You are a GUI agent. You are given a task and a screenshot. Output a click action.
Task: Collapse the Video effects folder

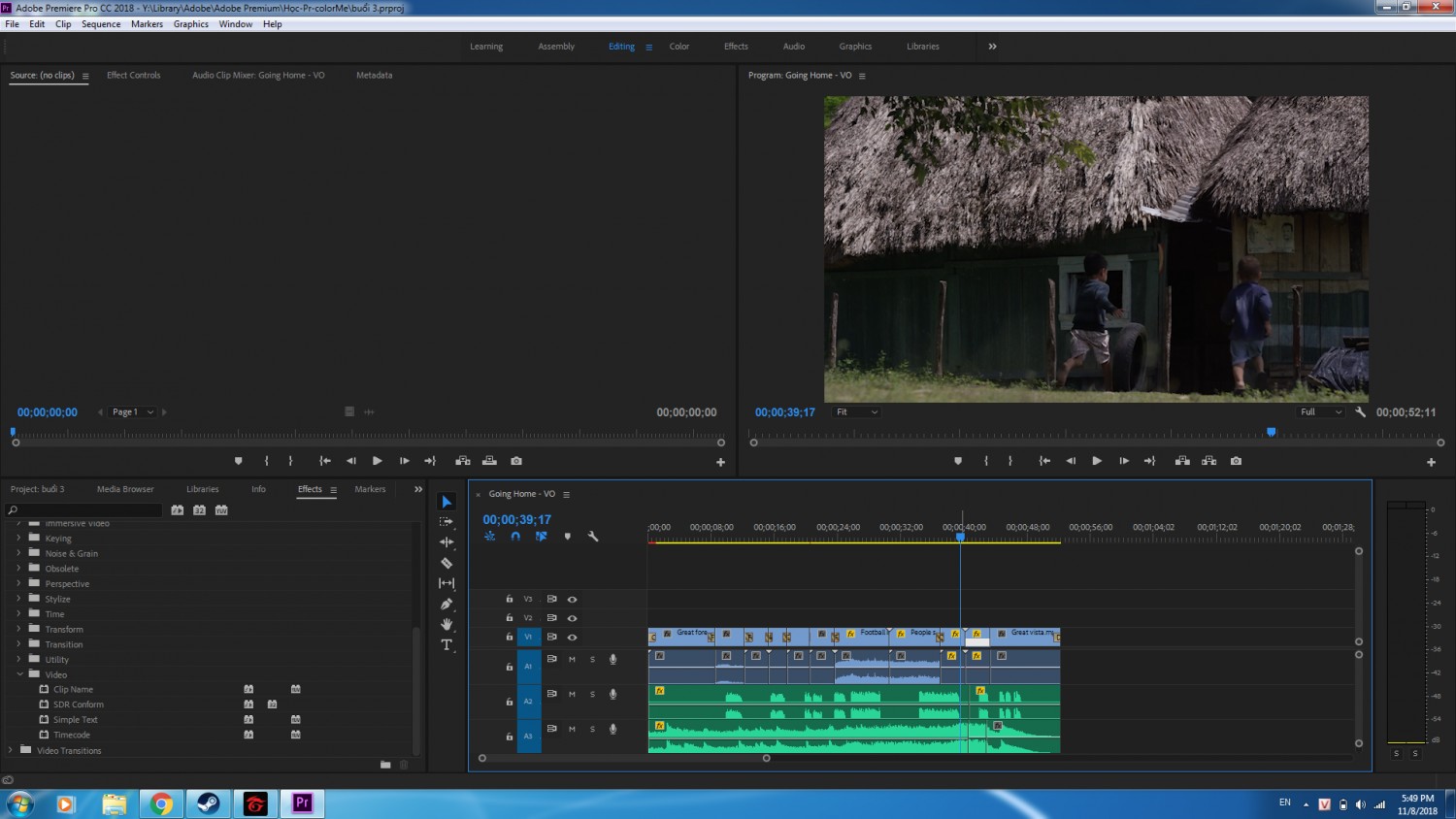click(x=19, y=674)
